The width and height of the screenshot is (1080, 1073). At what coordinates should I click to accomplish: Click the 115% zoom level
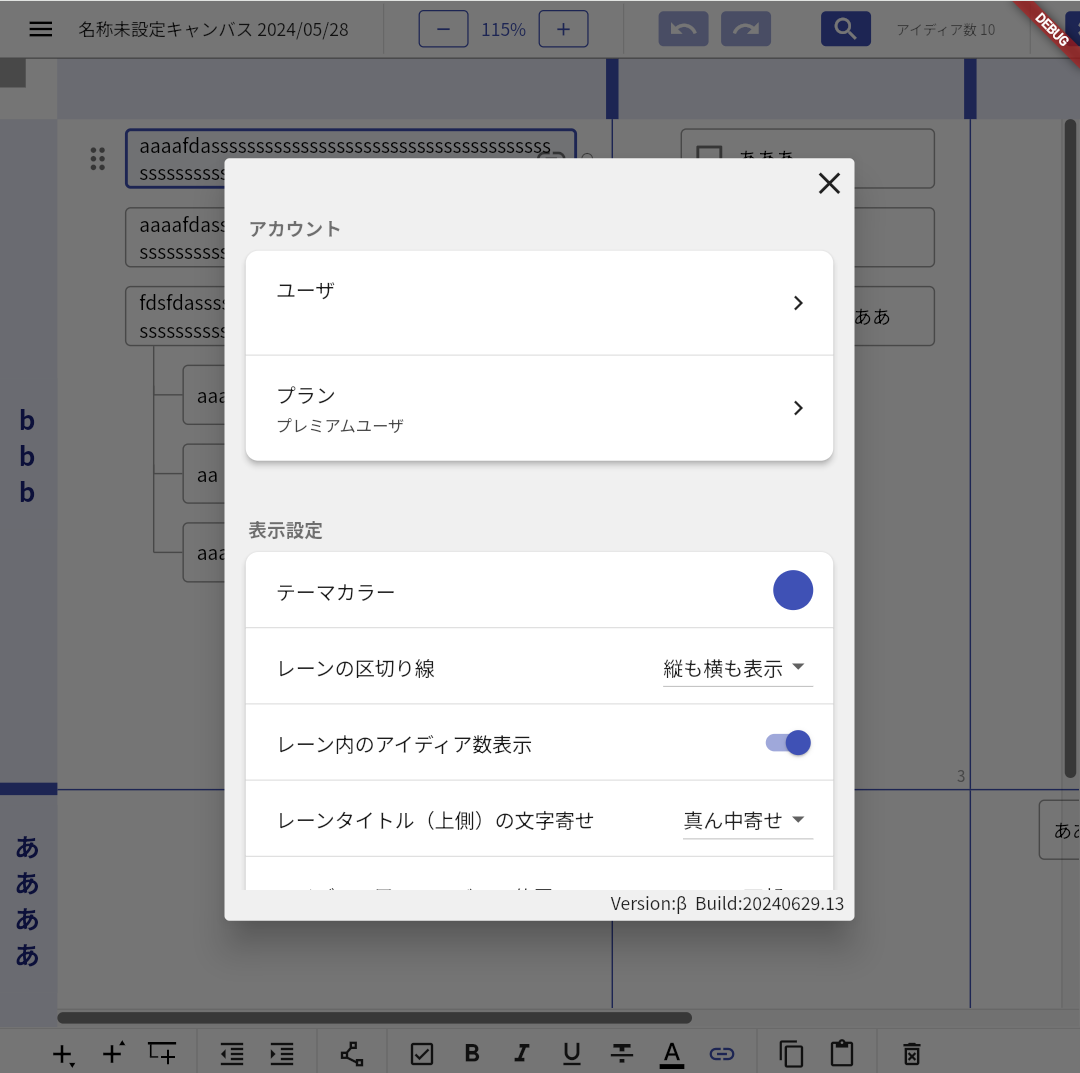click(503, 30)
